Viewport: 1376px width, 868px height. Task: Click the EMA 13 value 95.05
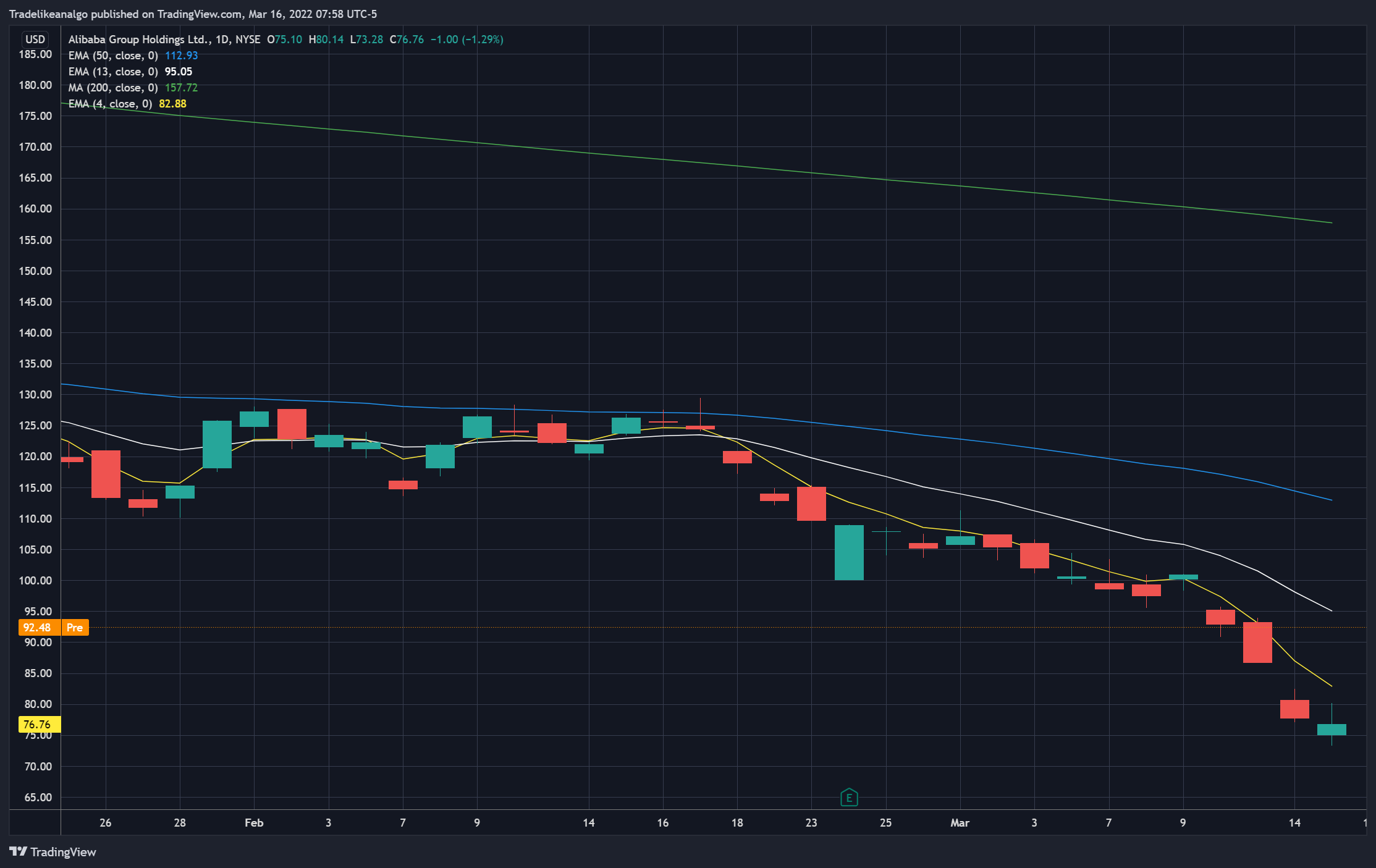(178, 72)
